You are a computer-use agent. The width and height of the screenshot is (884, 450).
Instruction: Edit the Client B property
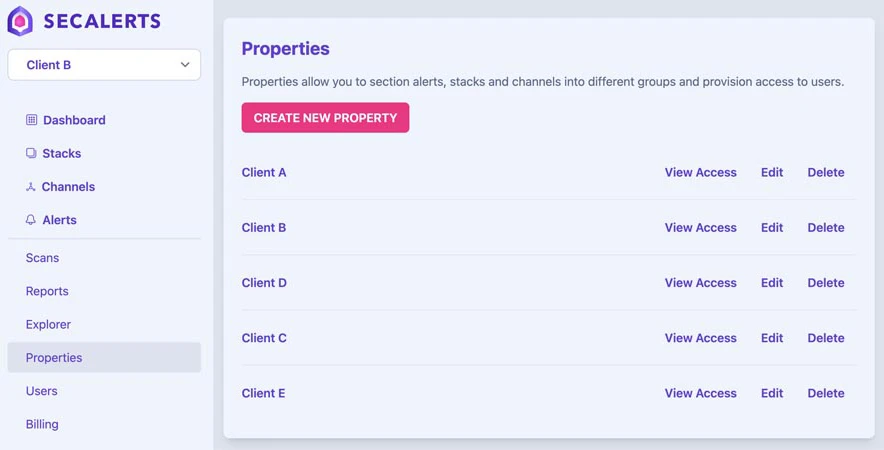coord(771,227)
